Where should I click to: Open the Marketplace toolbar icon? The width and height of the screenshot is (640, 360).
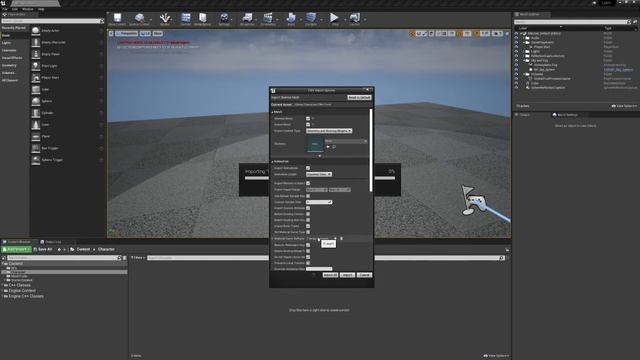(202, 19)
